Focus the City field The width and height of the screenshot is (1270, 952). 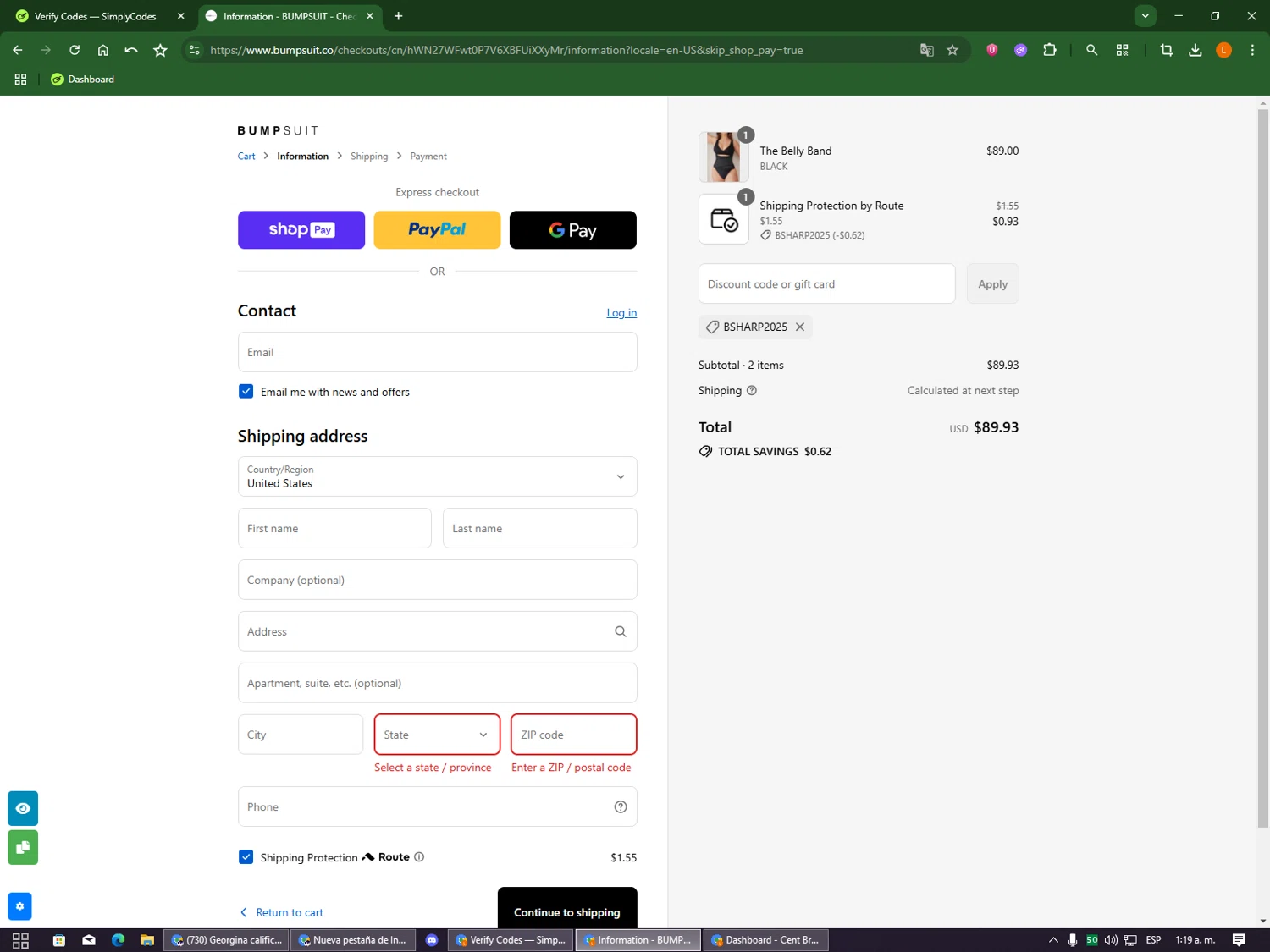301,735
